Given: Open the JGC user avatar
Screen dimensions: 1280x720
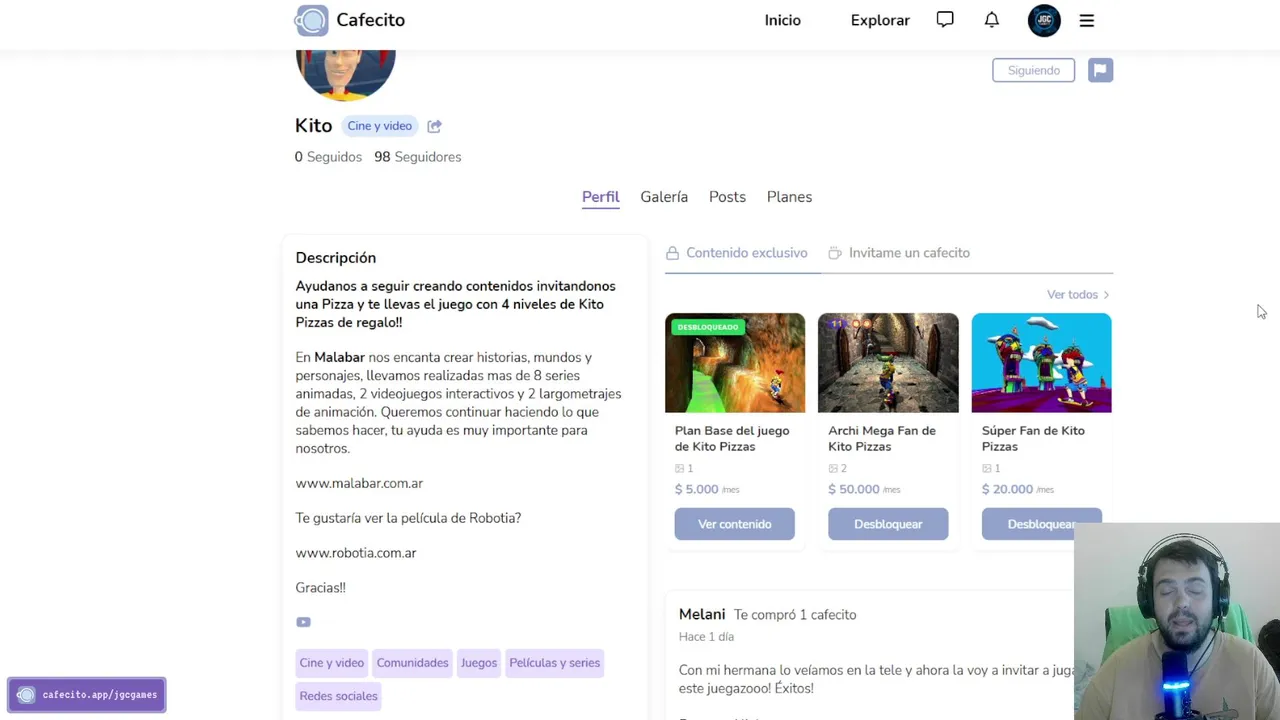Looking at the screenshot, I should coord(1044,20).
